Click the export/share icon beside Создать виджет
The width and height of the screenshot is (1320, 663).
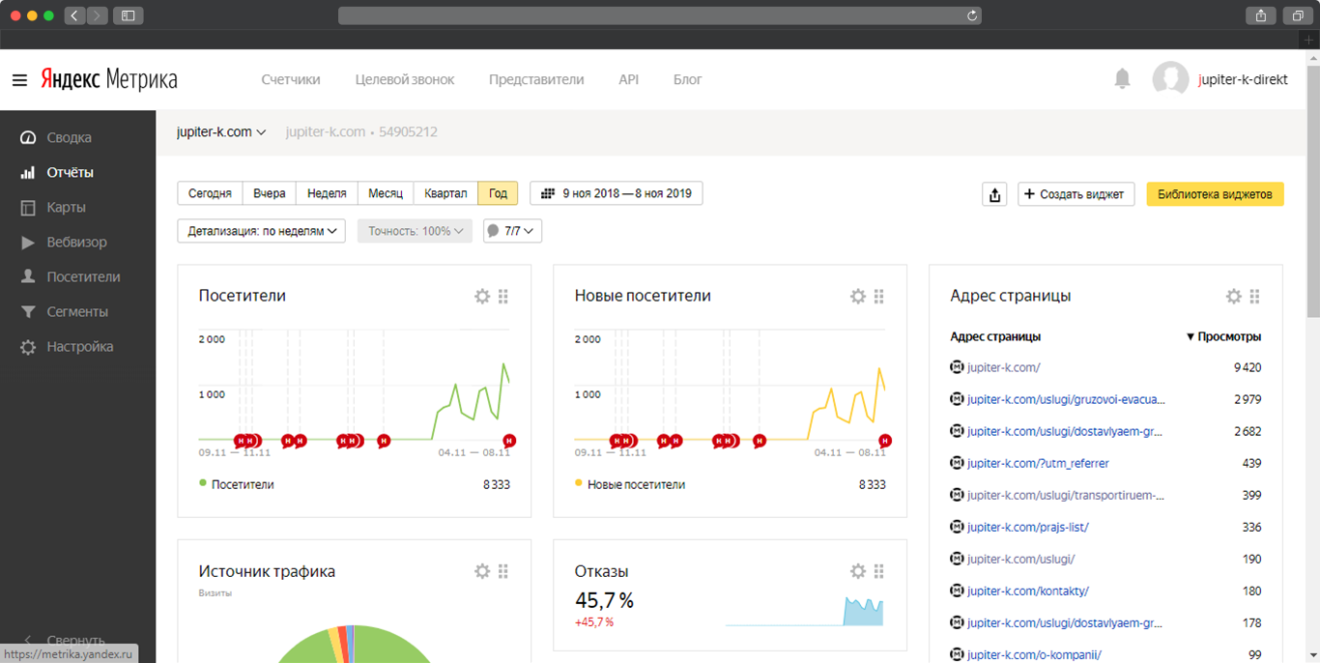tap(994, 195)
